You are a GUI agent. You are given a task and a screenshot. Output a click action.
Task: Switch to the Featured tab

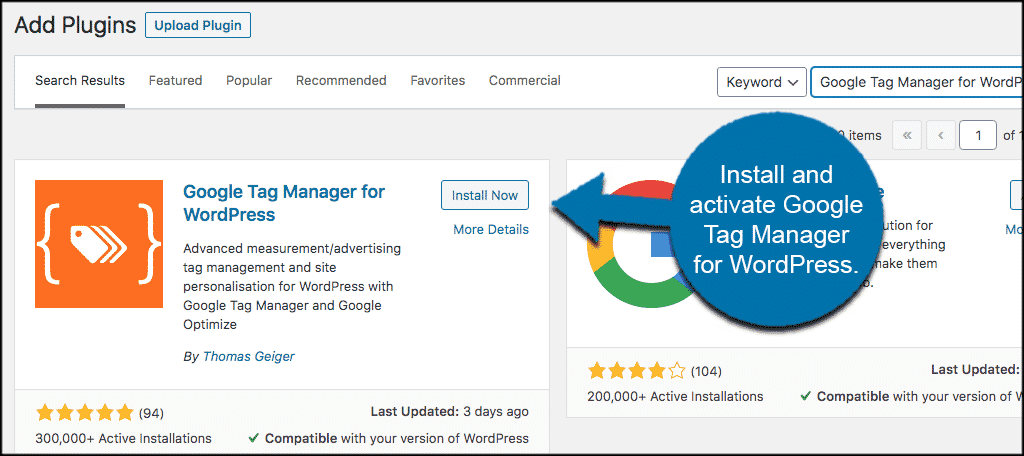(175, 81)
